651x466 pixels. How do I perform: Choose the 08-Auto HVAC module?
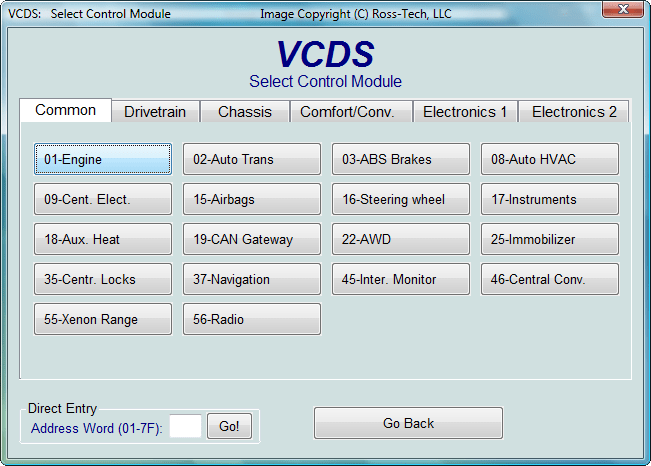550,159
